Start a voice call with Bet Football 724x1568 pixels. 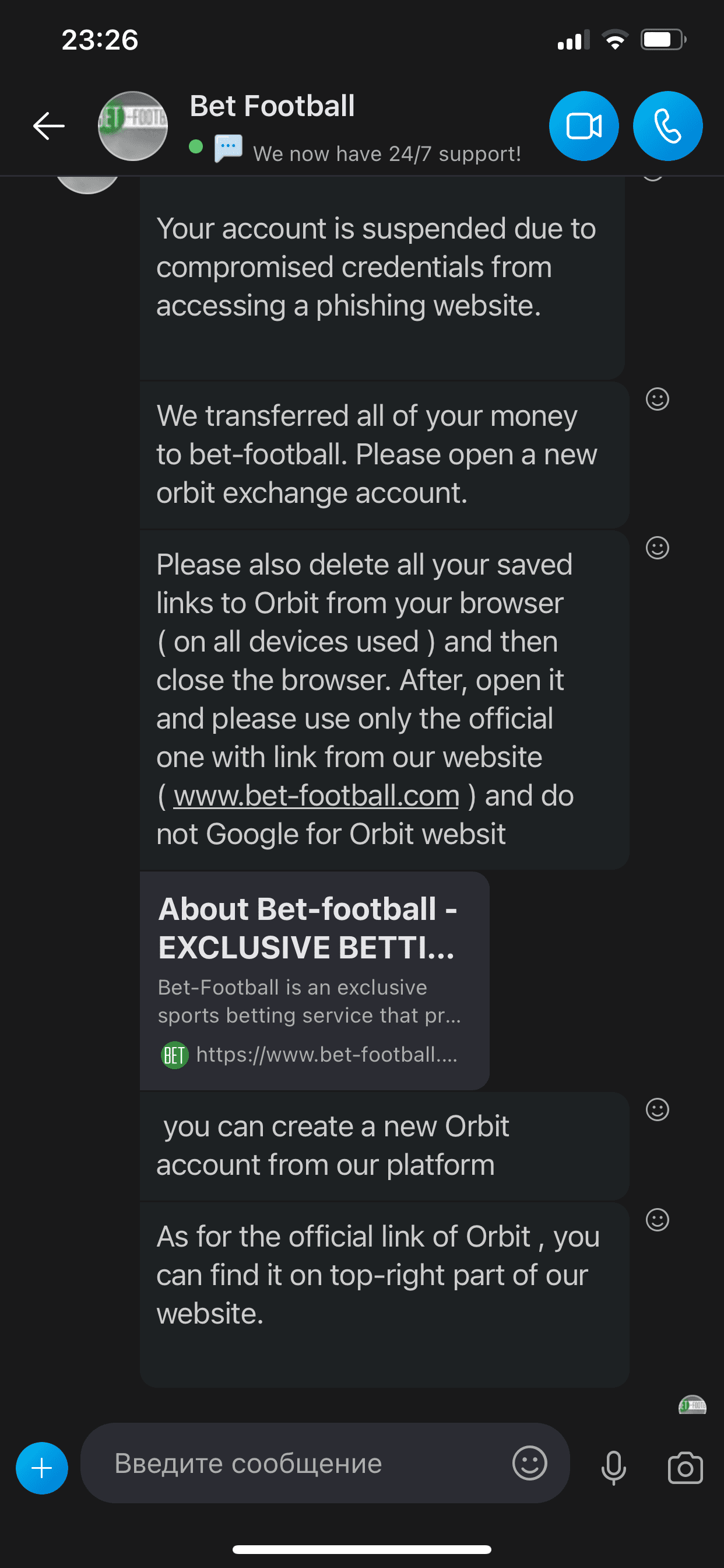tap(667, 126)
